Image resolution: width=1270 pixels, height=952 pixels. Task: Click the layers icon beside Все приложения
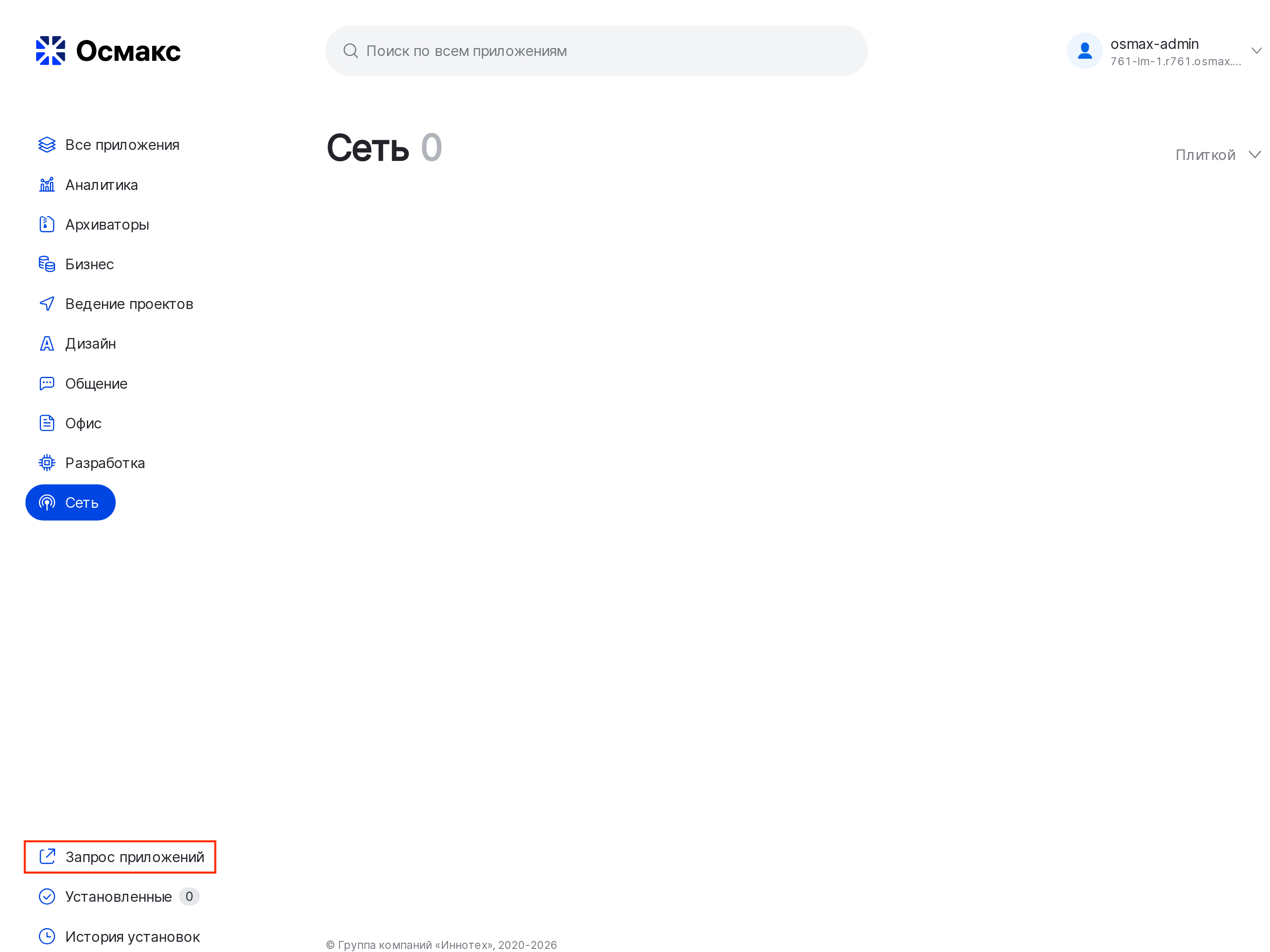pos(47,145)
